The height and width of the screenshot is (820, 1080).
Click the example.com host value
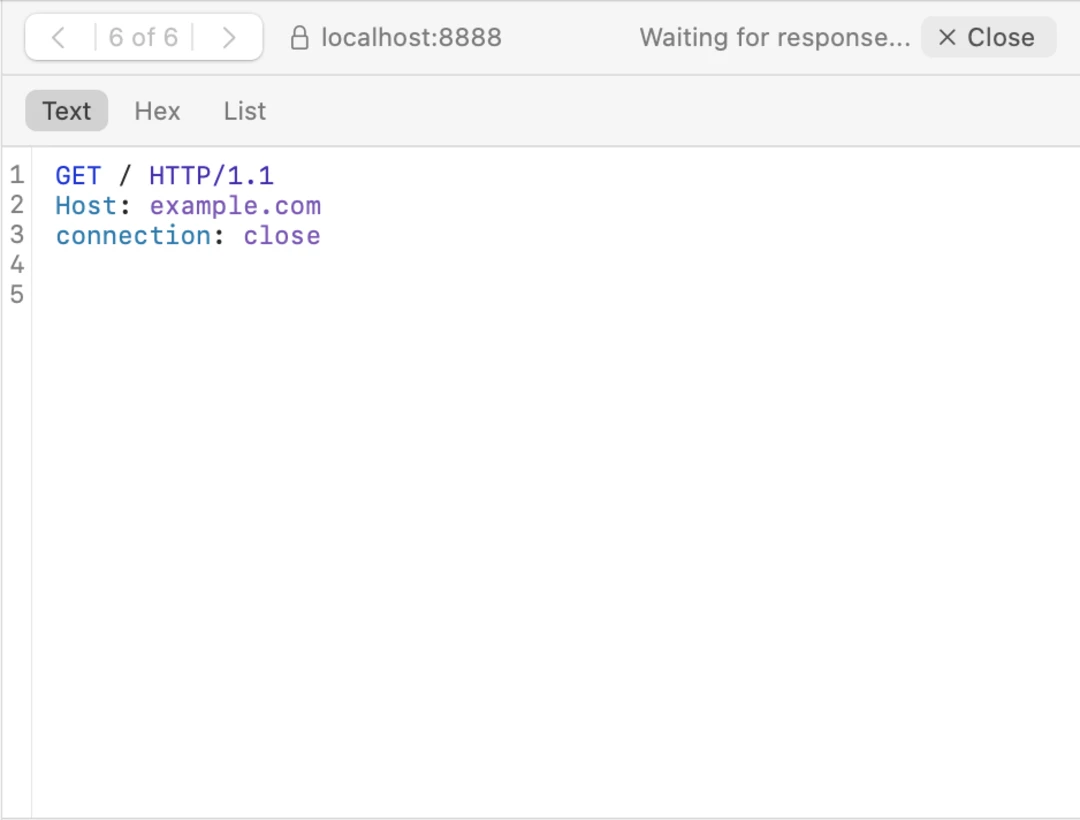(235, 206)
